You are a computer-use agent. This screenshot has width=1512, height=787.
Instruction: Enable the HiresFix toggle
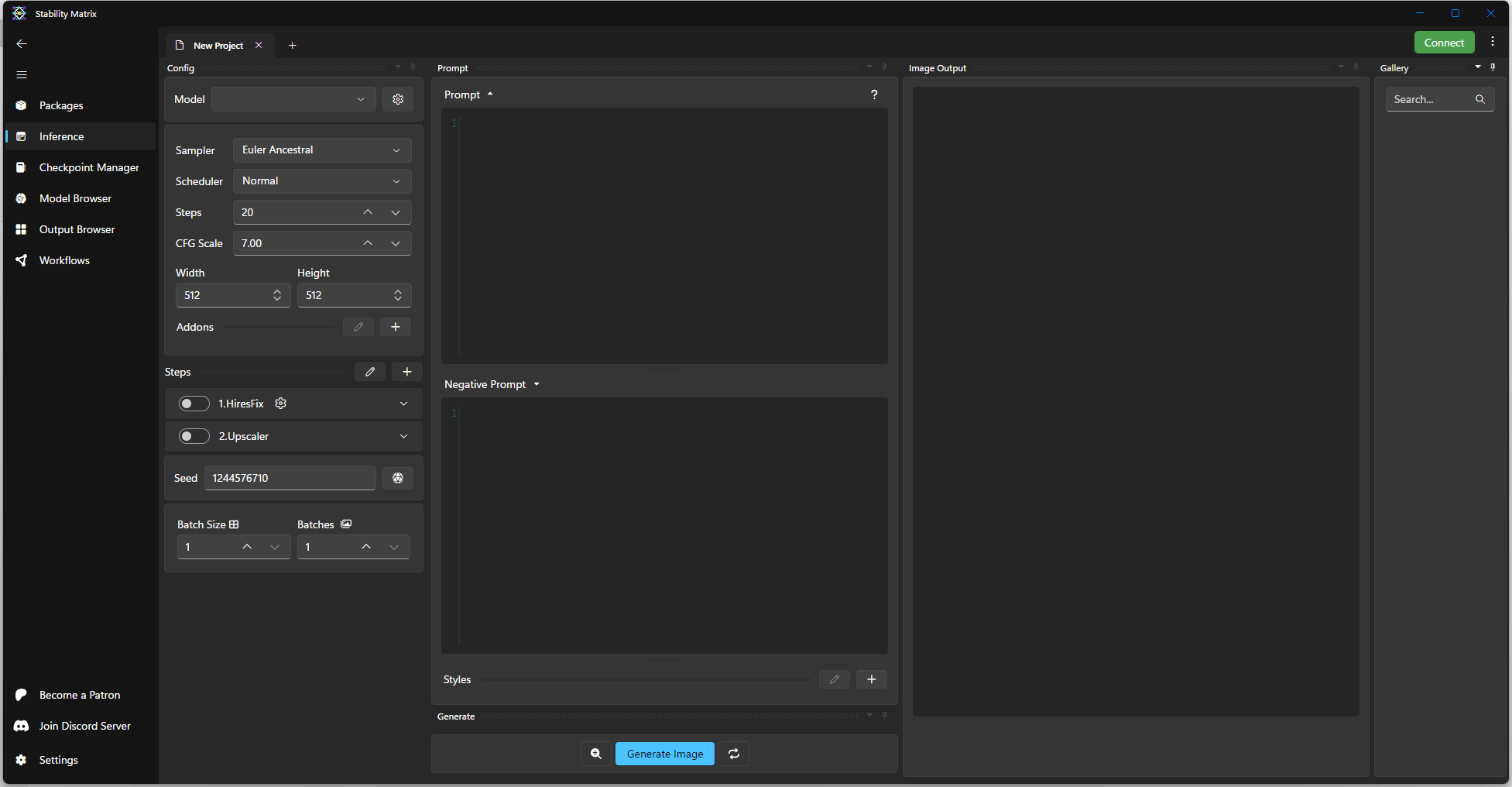[194, 404]
